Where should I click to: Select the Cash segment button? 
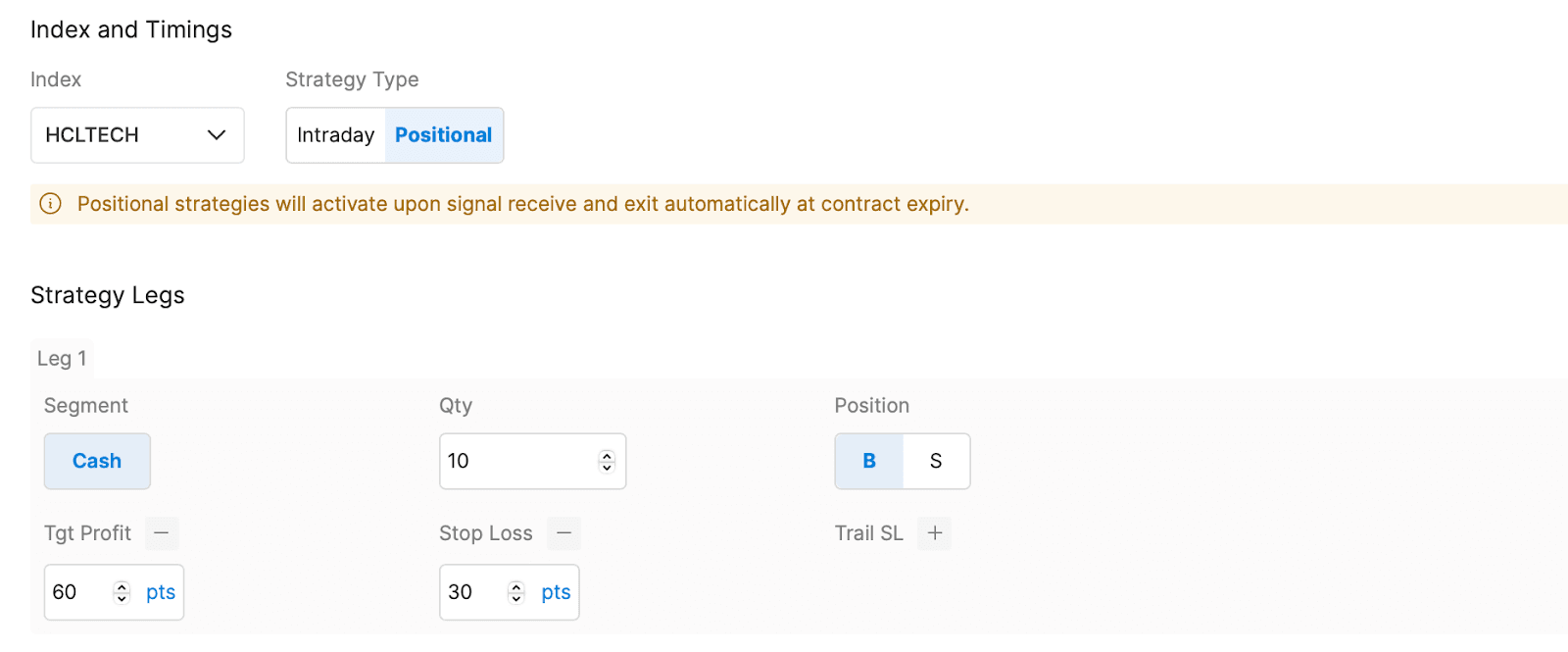click(97, 461)
